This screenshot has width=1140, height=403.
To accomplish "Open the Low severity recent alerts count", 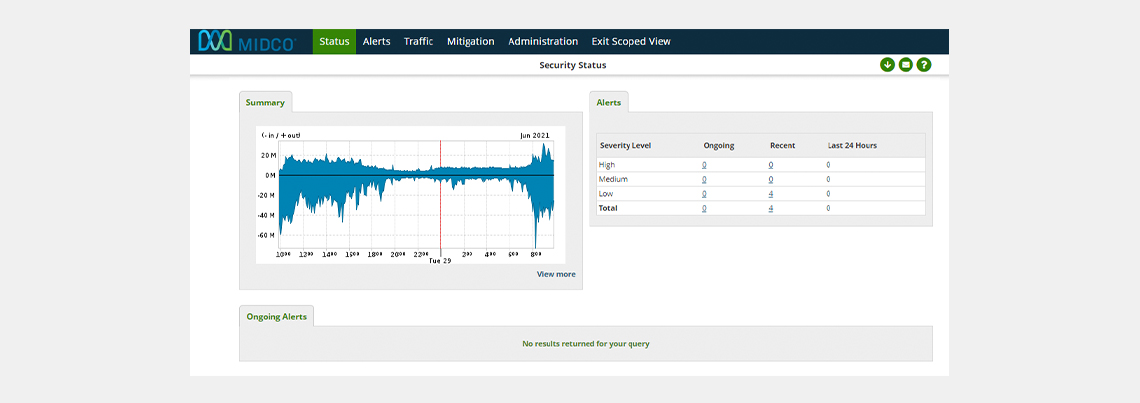I will coord(771,194).
